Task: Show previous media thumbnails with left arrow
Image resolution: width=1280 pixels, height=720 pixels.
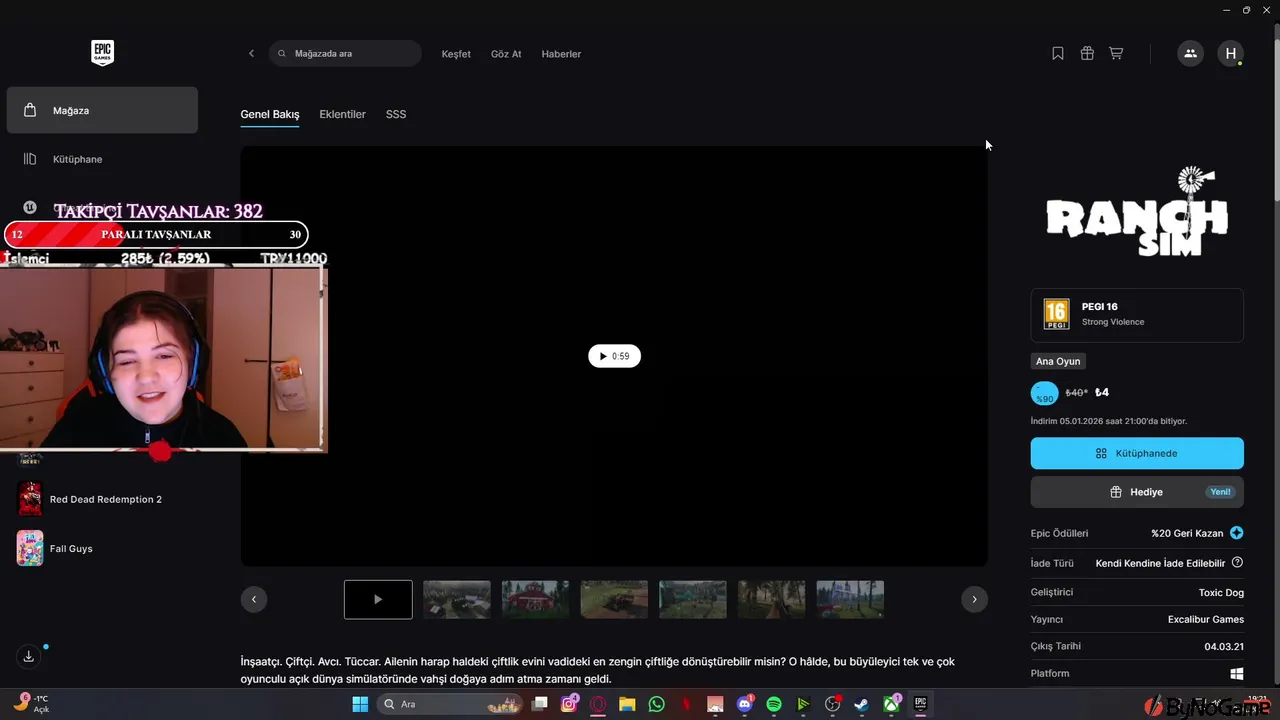Action: click(254, 599)
